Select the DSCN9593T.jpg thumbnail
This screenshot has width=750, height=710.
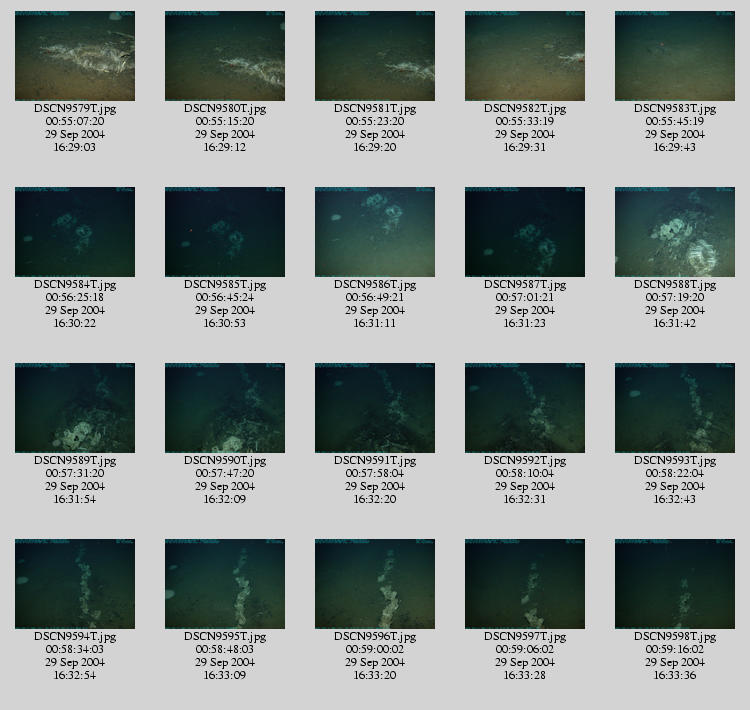pyautogui.click(x=675, y=408)
